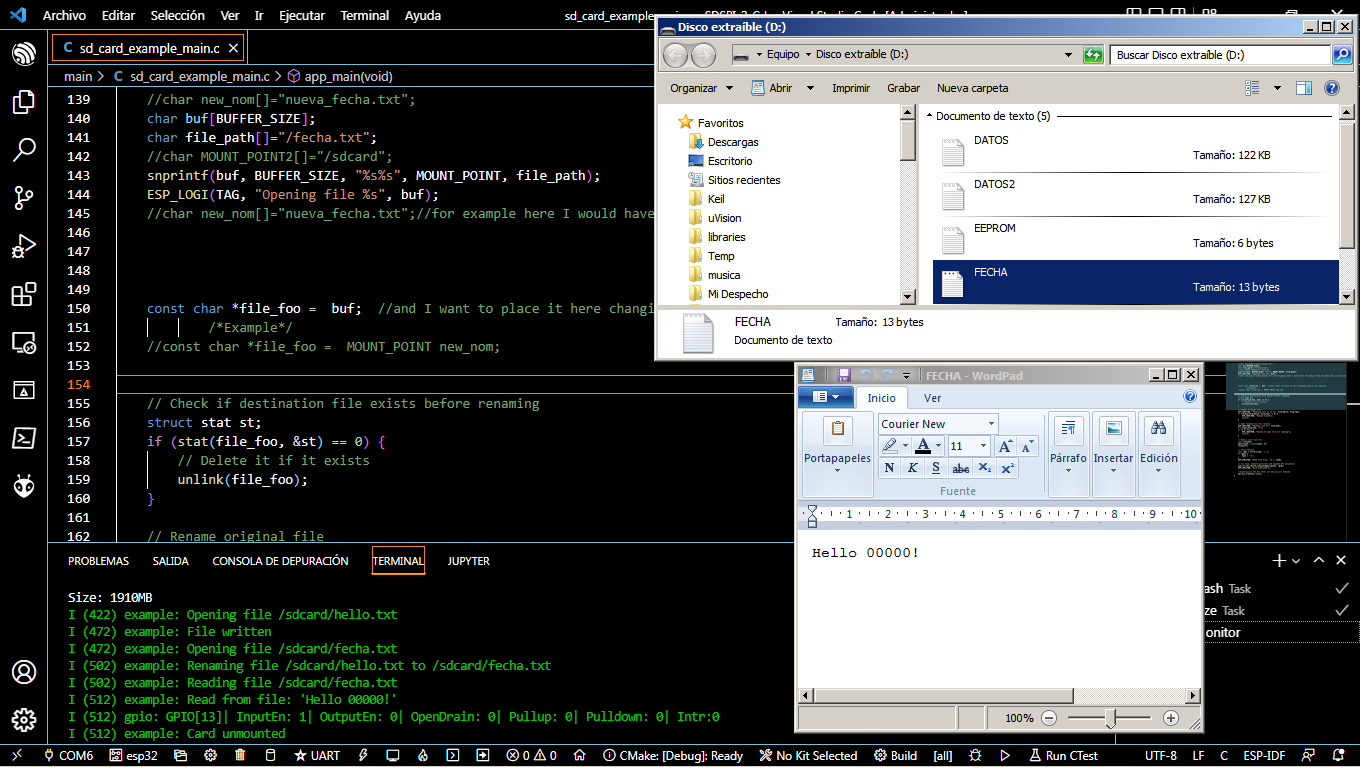1360x768 pixels.
Task: Open the highlight color dropdown arrow in WordPad
Action: (905, 446)
